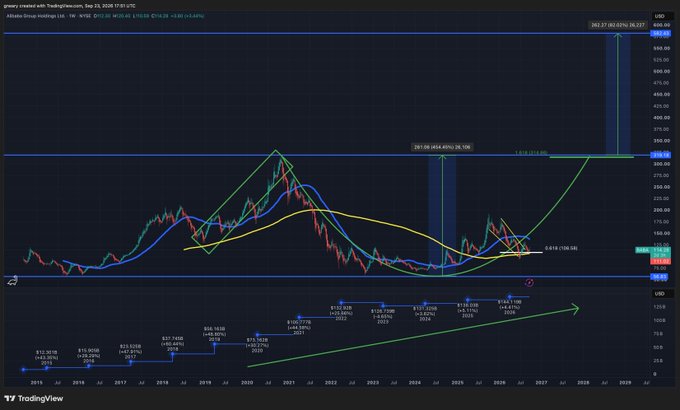The height and width of the screenshot is (410, 680).
Task: Select the 582.63 horizontal line price label
Action: pos(660,33)
